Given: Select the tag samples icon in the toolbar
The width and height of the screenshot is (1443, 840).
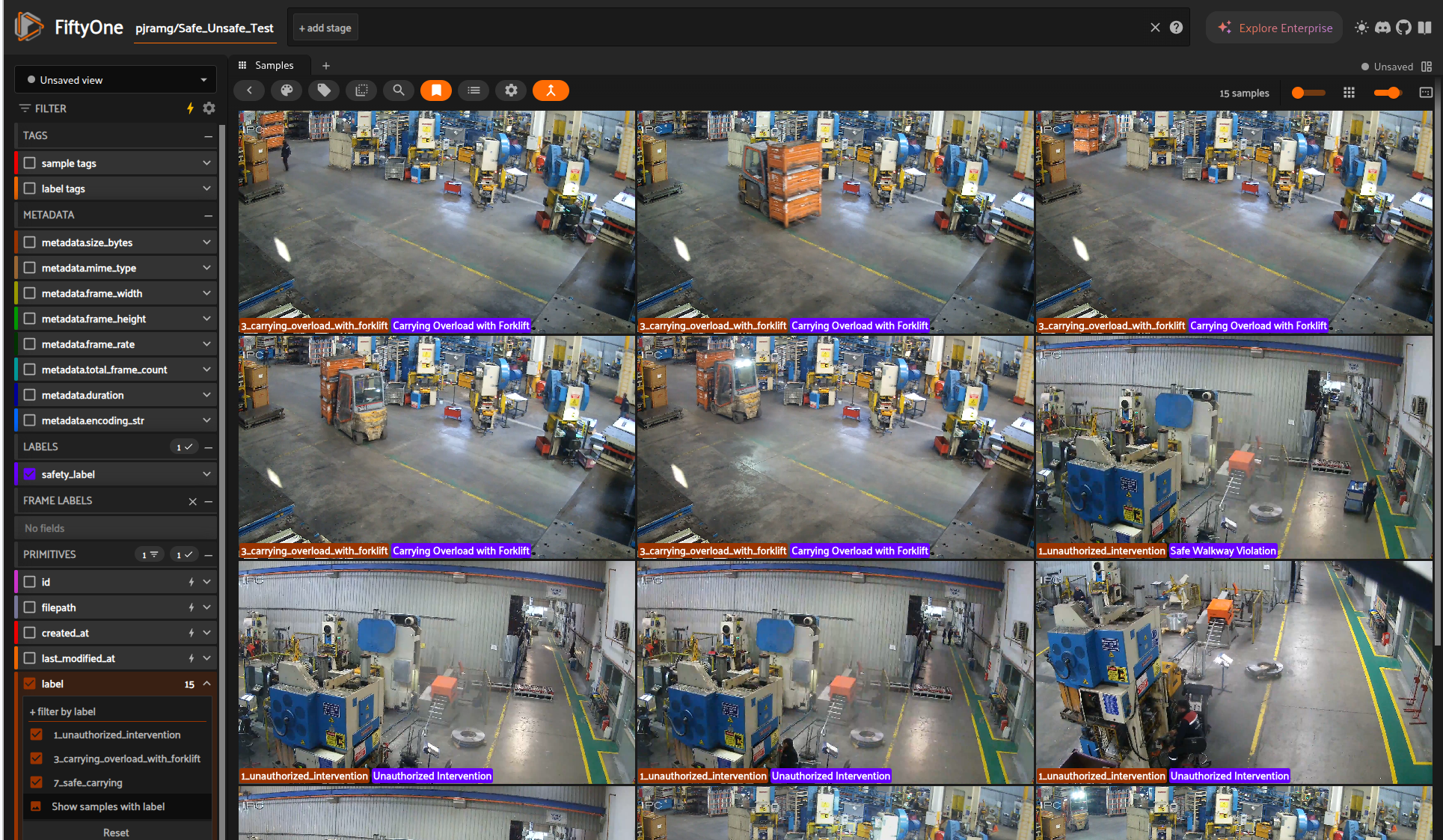Looking at the screenshot, I should (x=324, y=90).
